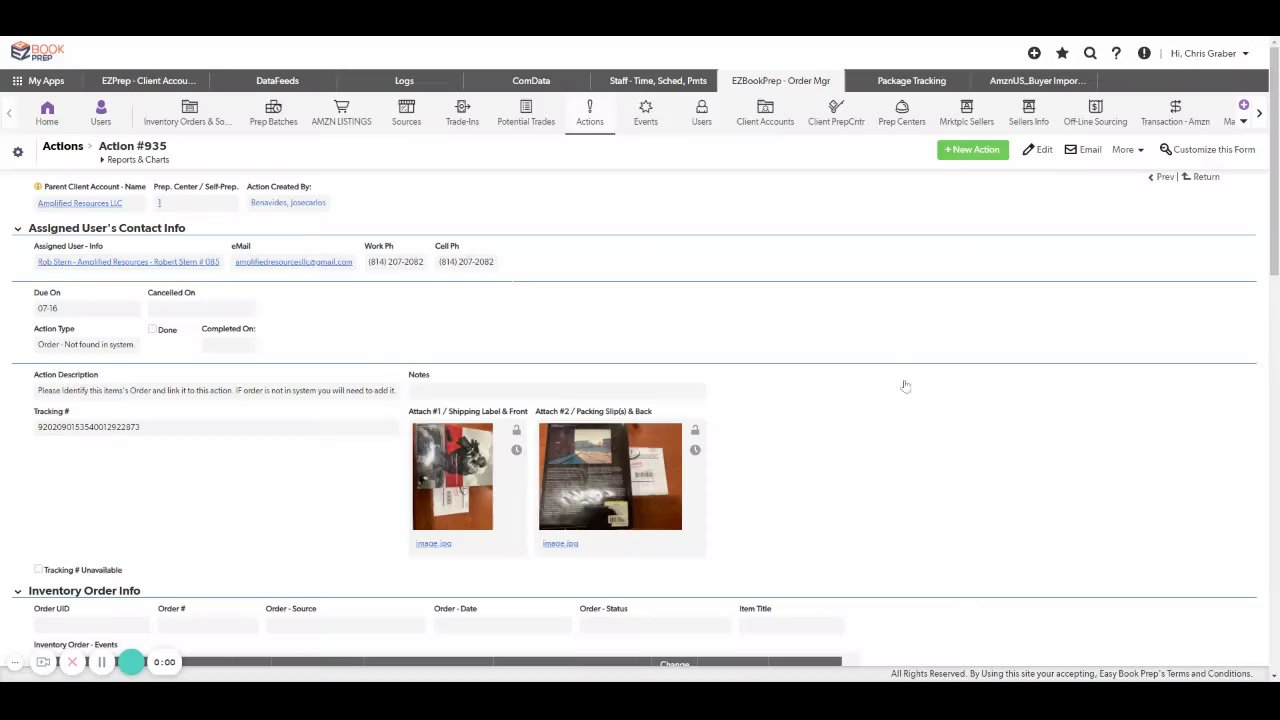This screenshot has height=720, width=1280.
Task: Edit this action record
Action: tap(1037, 150)
